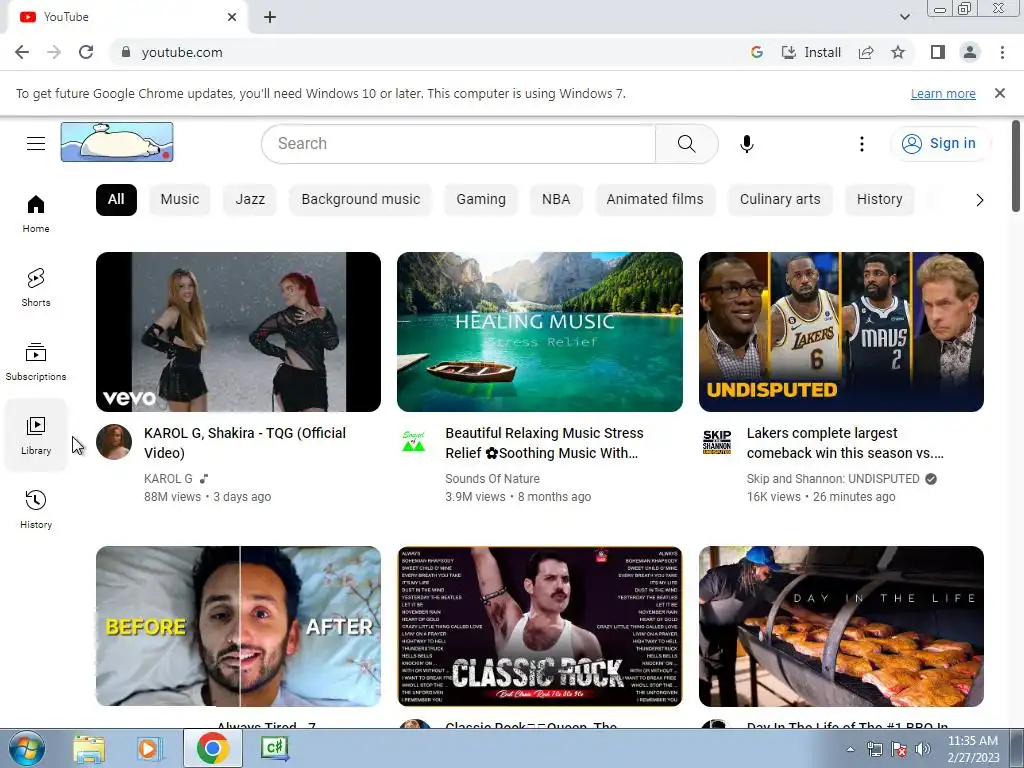Show hidden system tray icons

click(x=850, y=749)
